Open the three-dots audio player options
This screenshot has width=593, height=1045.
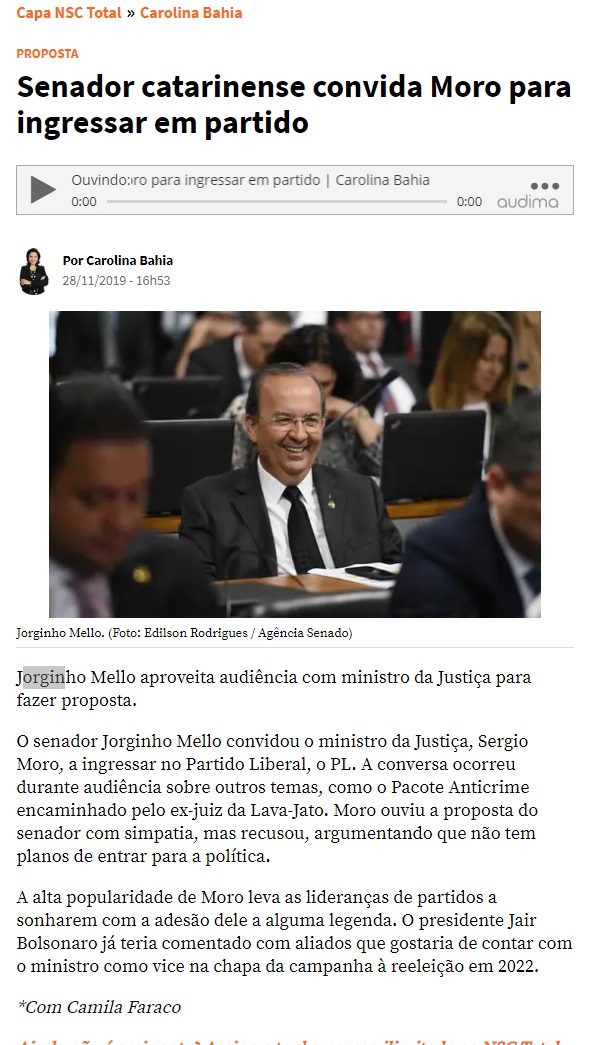pyautogui.click(x=544, y=186)
